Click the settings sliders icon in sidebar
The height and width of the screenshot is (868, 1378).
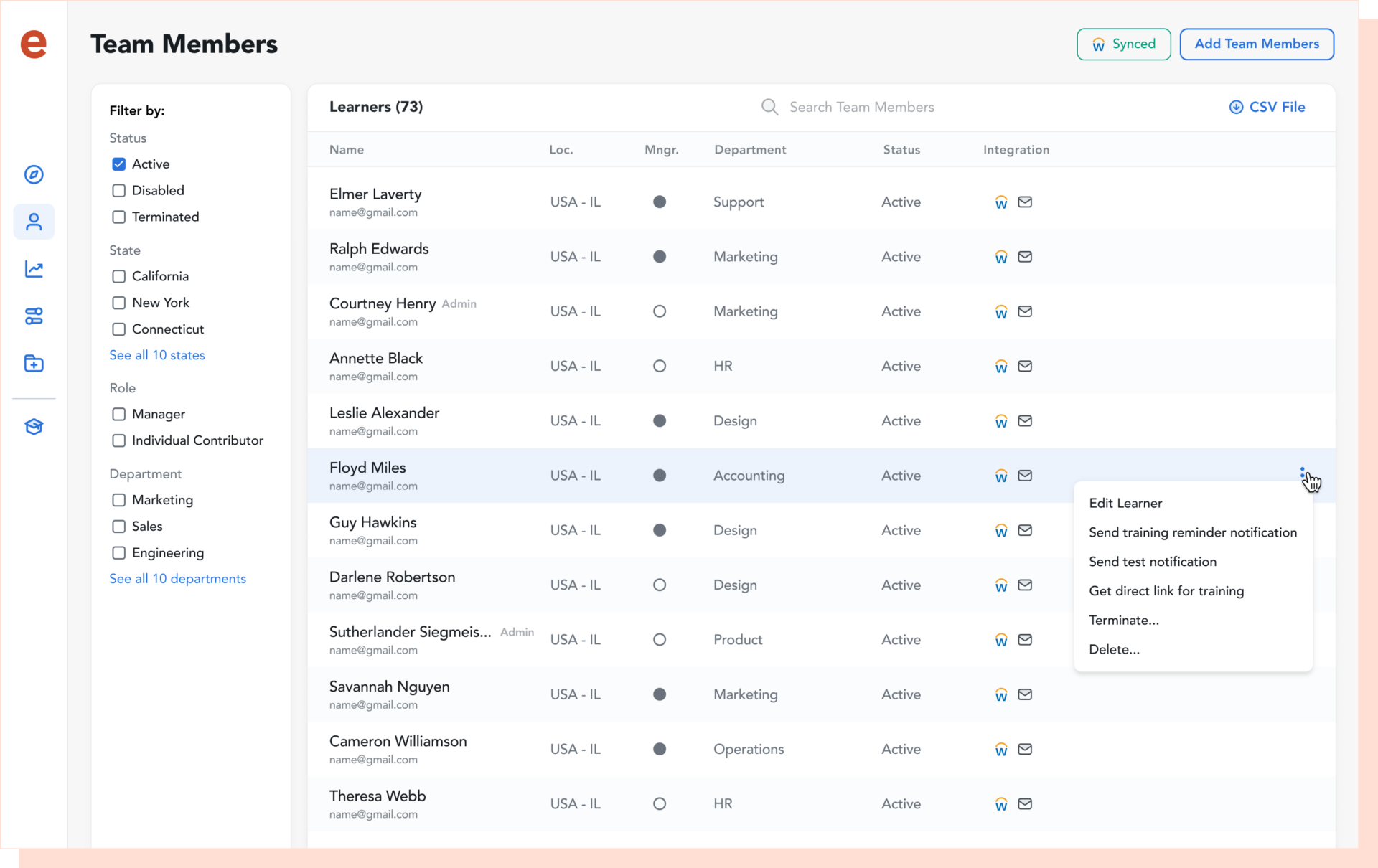[34, 316]
